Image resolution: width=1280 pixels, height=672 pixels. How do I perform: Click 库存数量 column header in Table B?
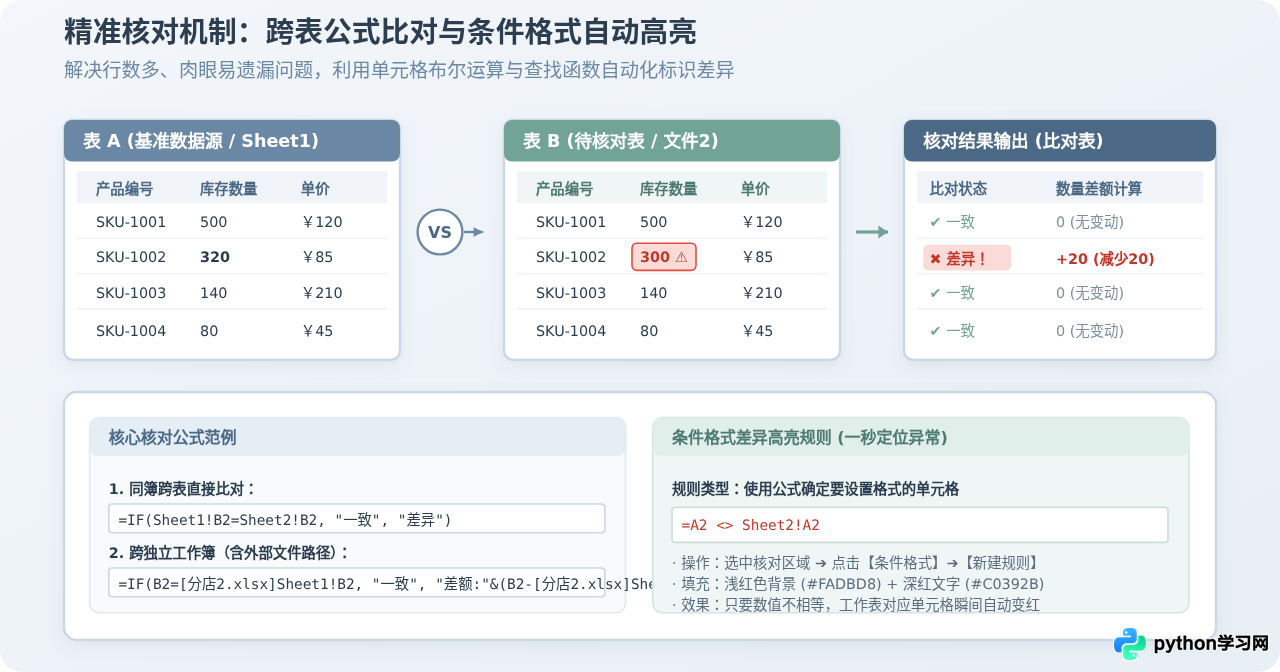[x=668, y=188]
